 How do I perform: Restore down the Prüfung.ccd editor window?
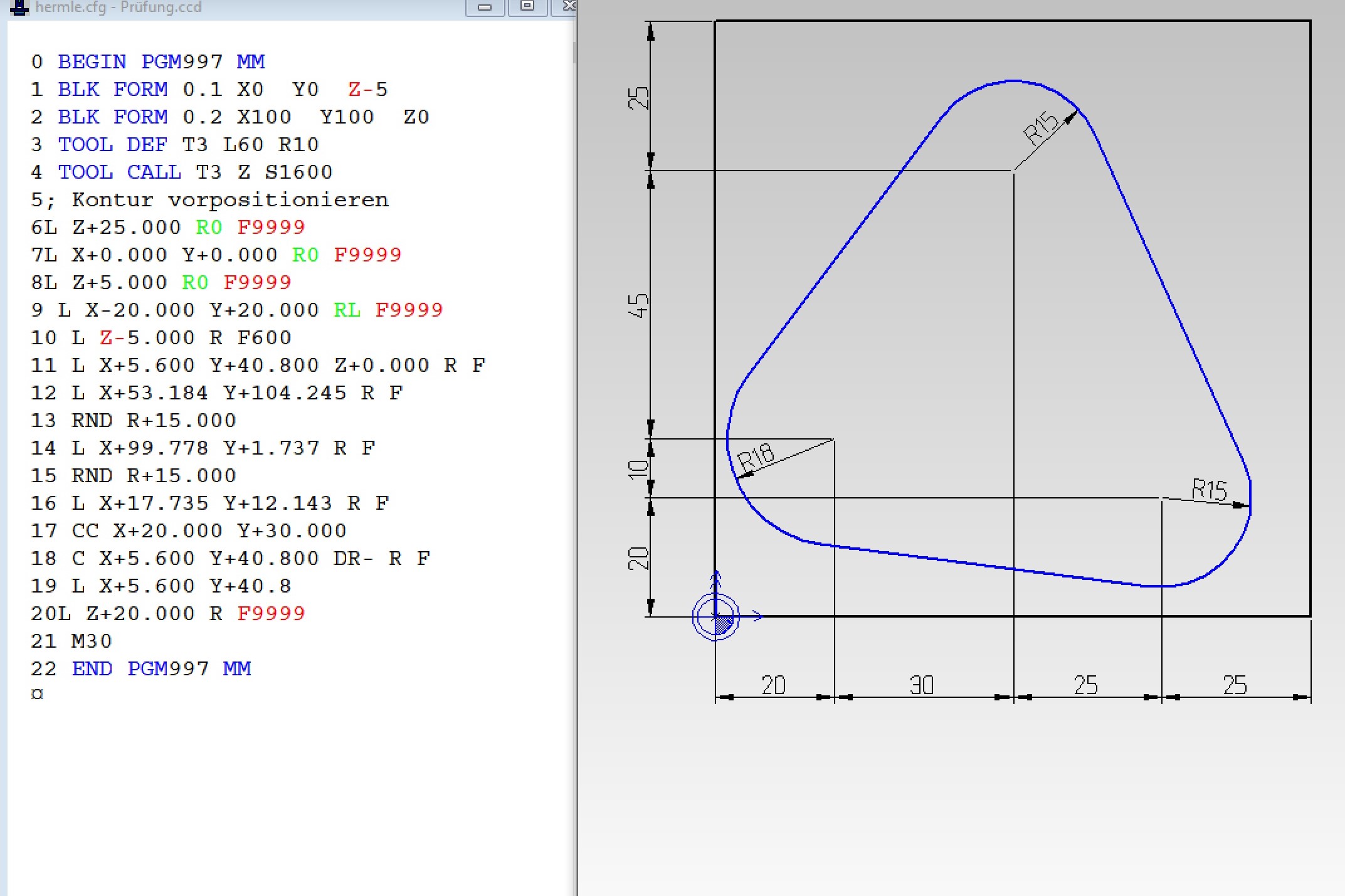[x=527, y=6]
